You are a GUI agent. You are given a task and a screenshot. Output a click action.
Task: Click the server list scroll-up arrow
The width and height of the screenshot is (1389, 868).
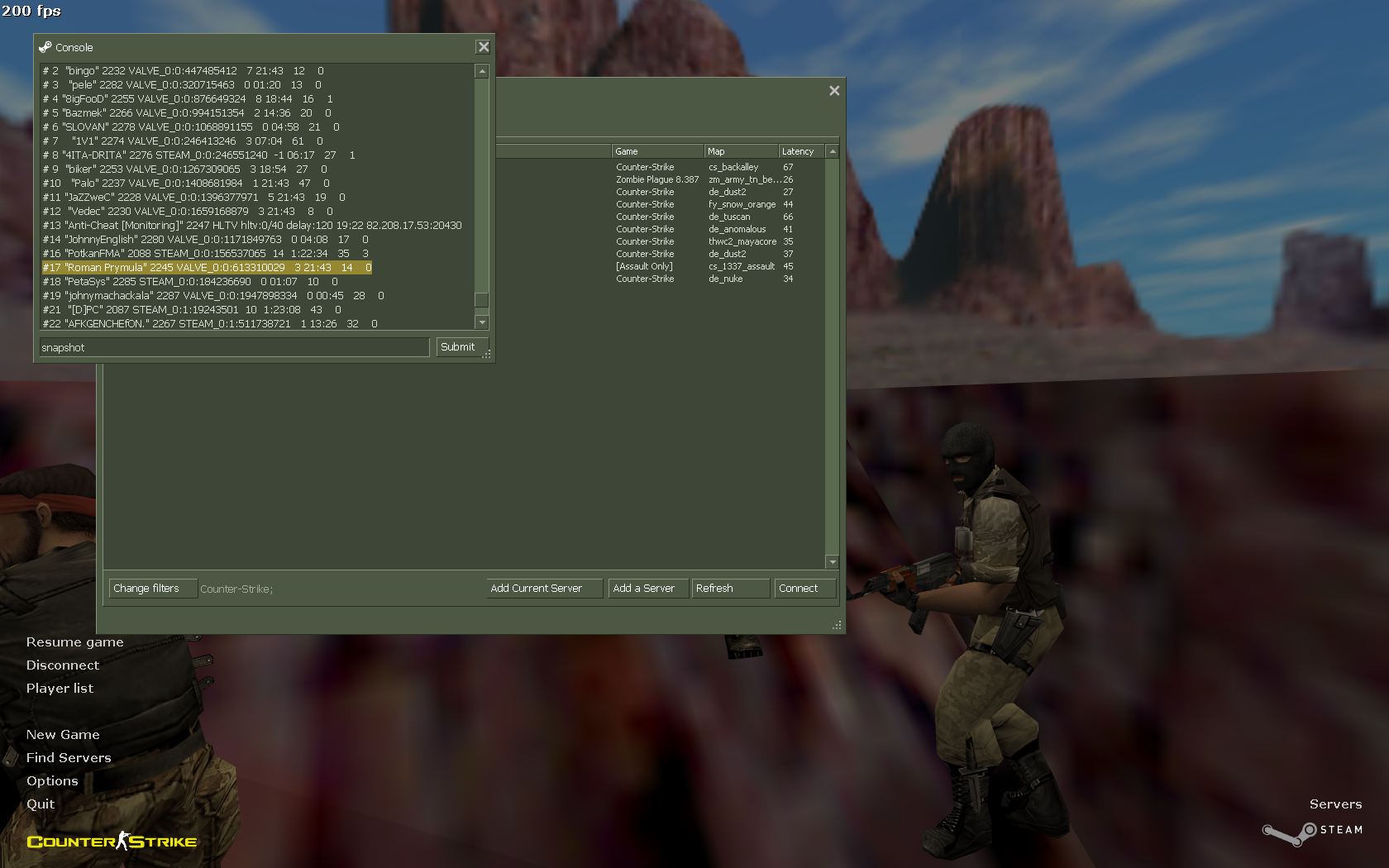(x=833, y=151)
